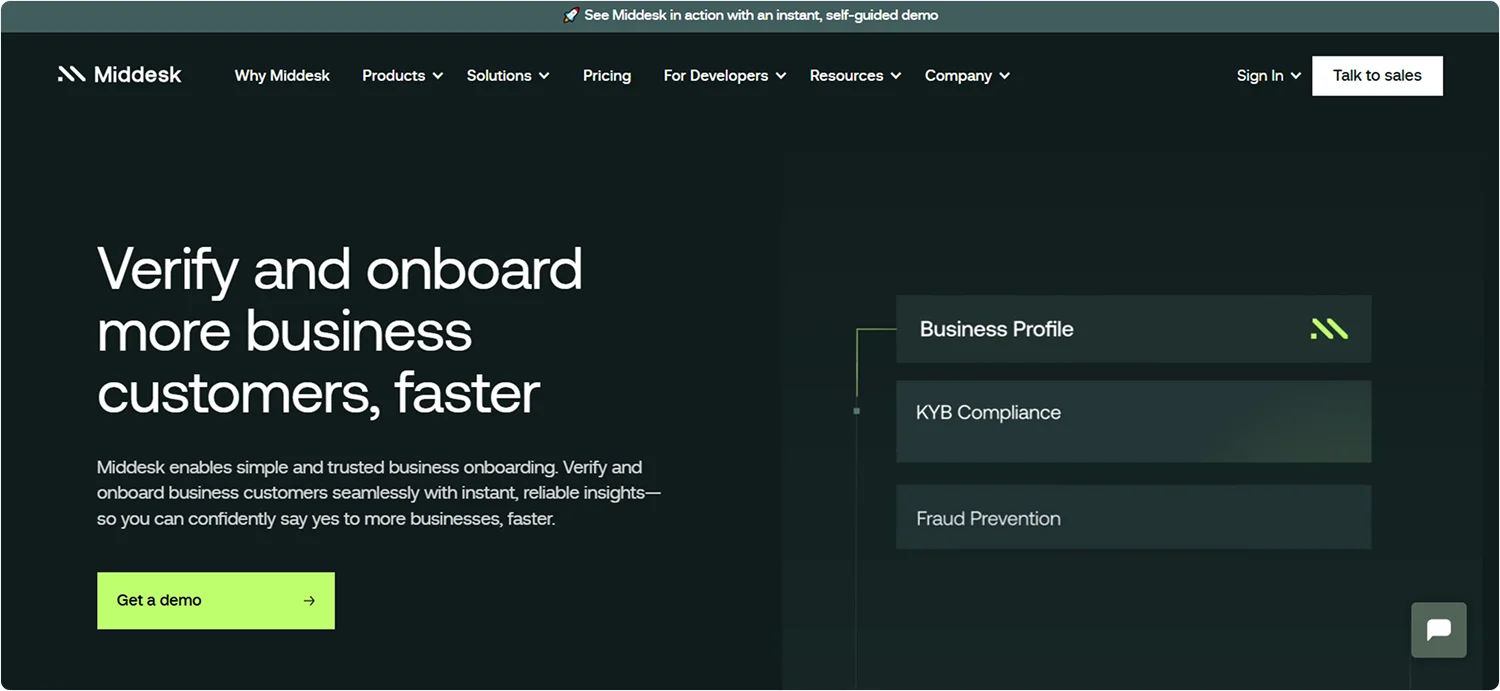Image resolution: width=1500 pixels, height=691 pixels.
Task: Click the Talk to sales button
Action: 1377,76
